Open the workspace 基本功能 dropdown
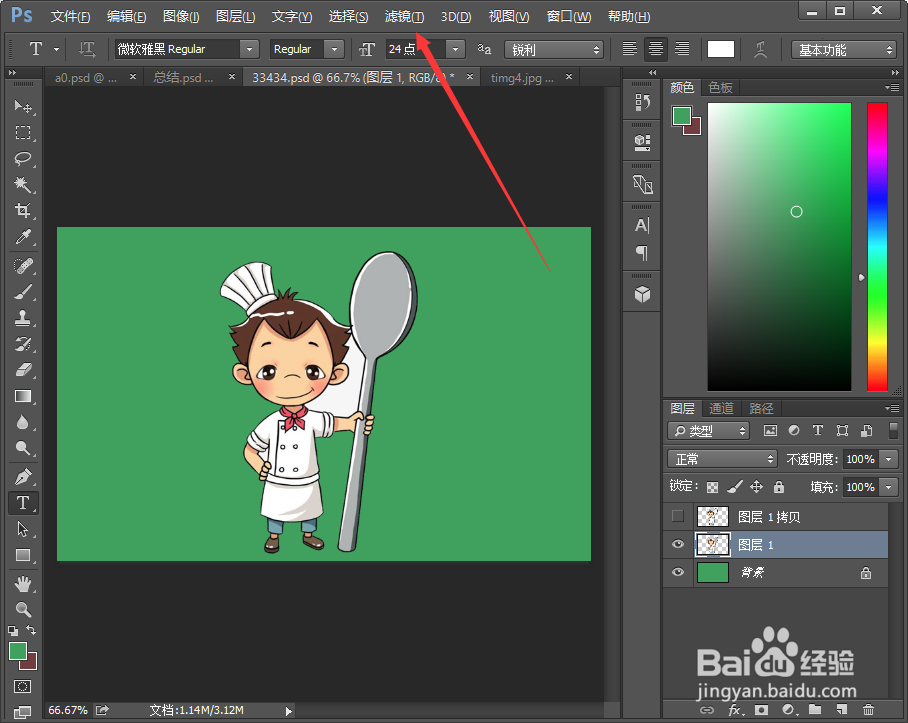908x723 pixels. point(844,50)
